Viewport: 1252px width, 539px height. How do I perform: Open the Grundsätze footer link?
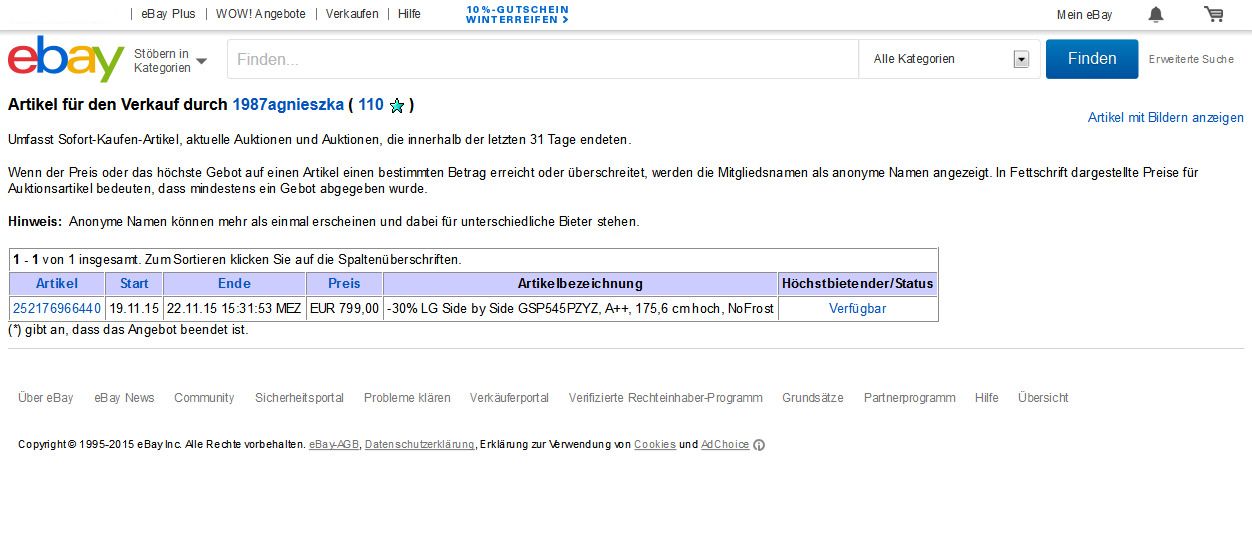click(x=813, y=397)
